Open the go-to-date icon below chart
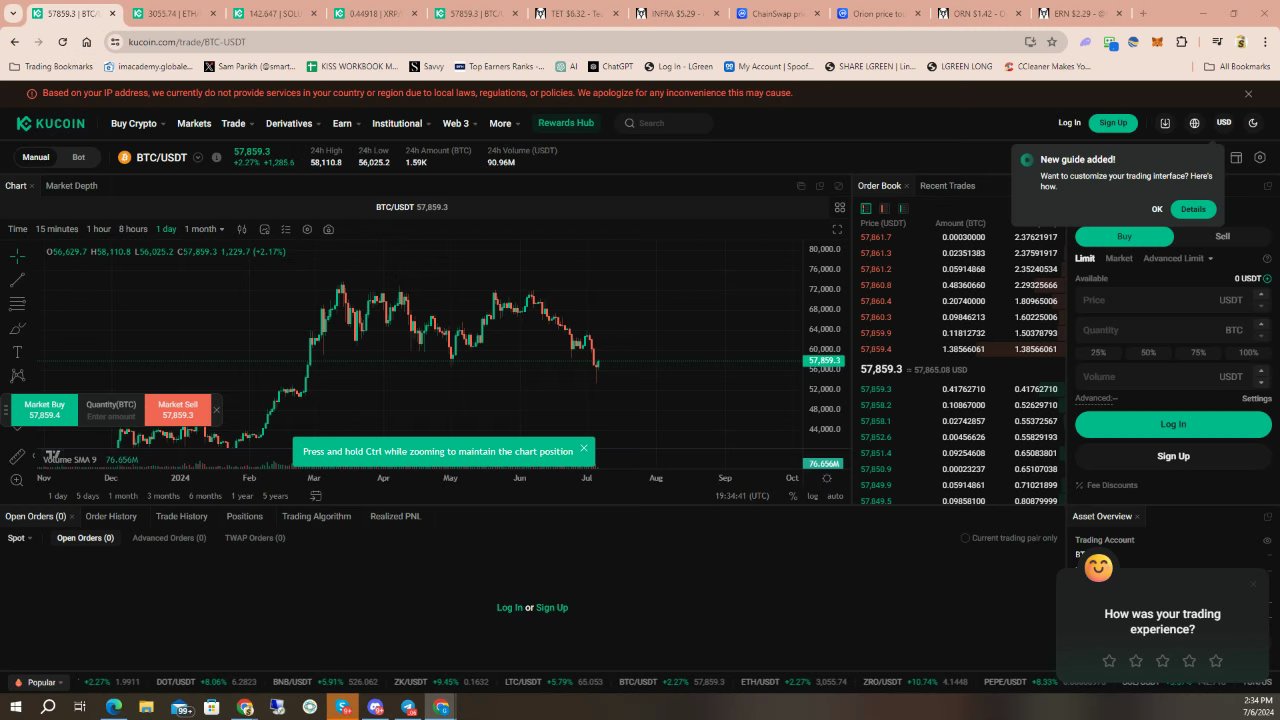This screenshot has width=1280, height=720. tap(316, 496)
